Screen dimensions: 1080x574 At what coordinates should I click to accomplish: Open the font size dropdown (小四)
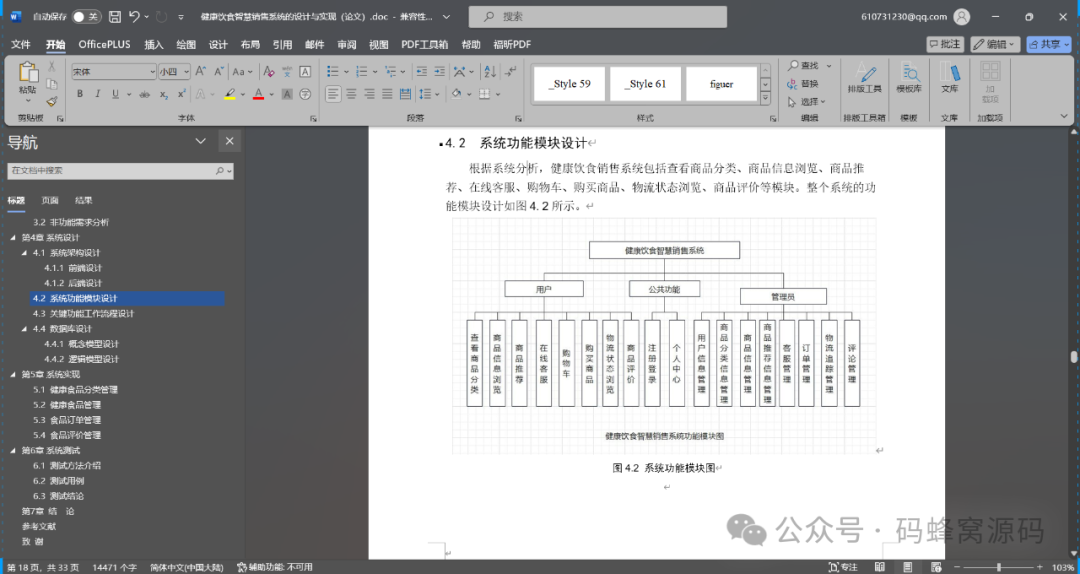pos(186,72)
